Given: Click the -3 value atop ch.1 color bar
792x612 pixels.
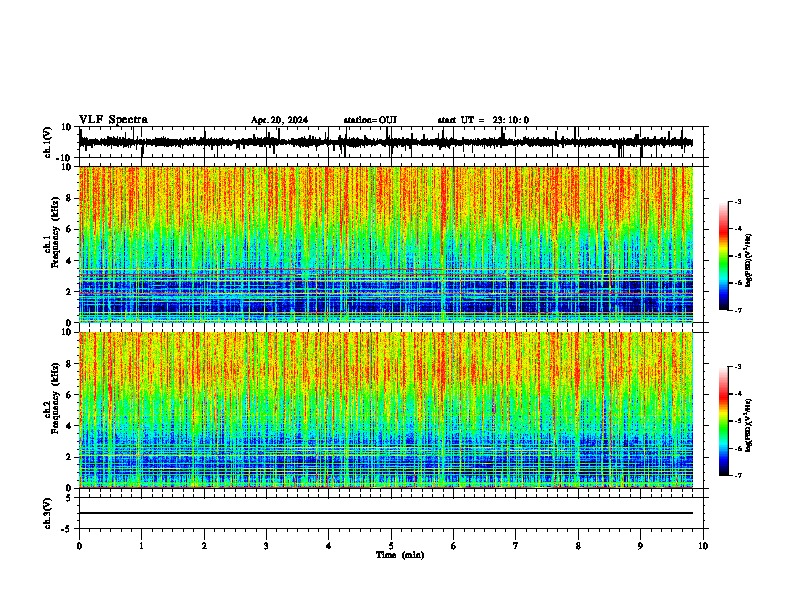Looking at the screenshot, I should [x=738, y=201].
